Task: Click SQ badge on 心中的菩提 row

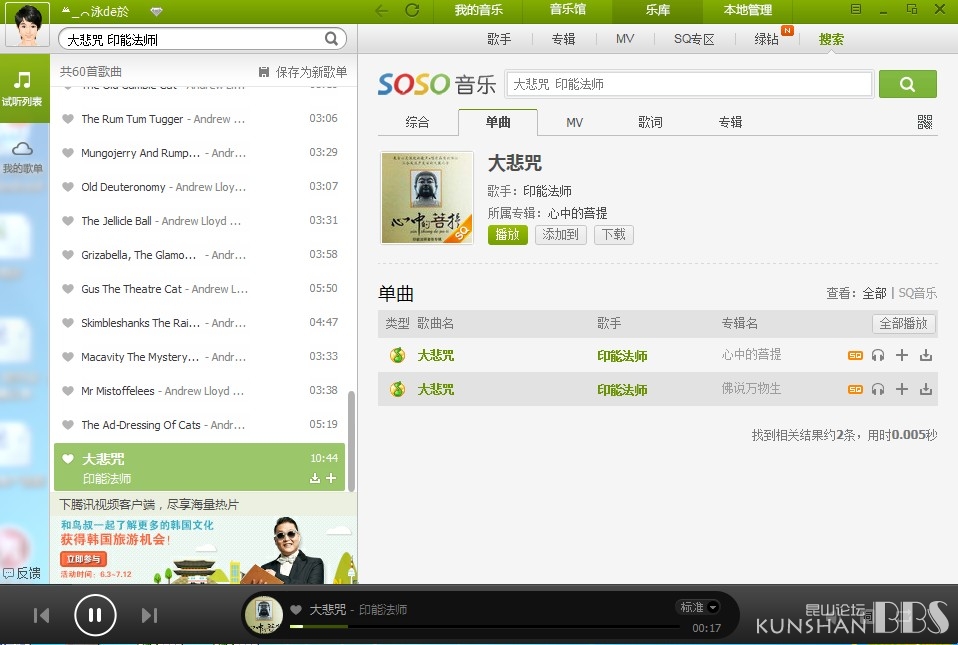Action: (855, 355)
